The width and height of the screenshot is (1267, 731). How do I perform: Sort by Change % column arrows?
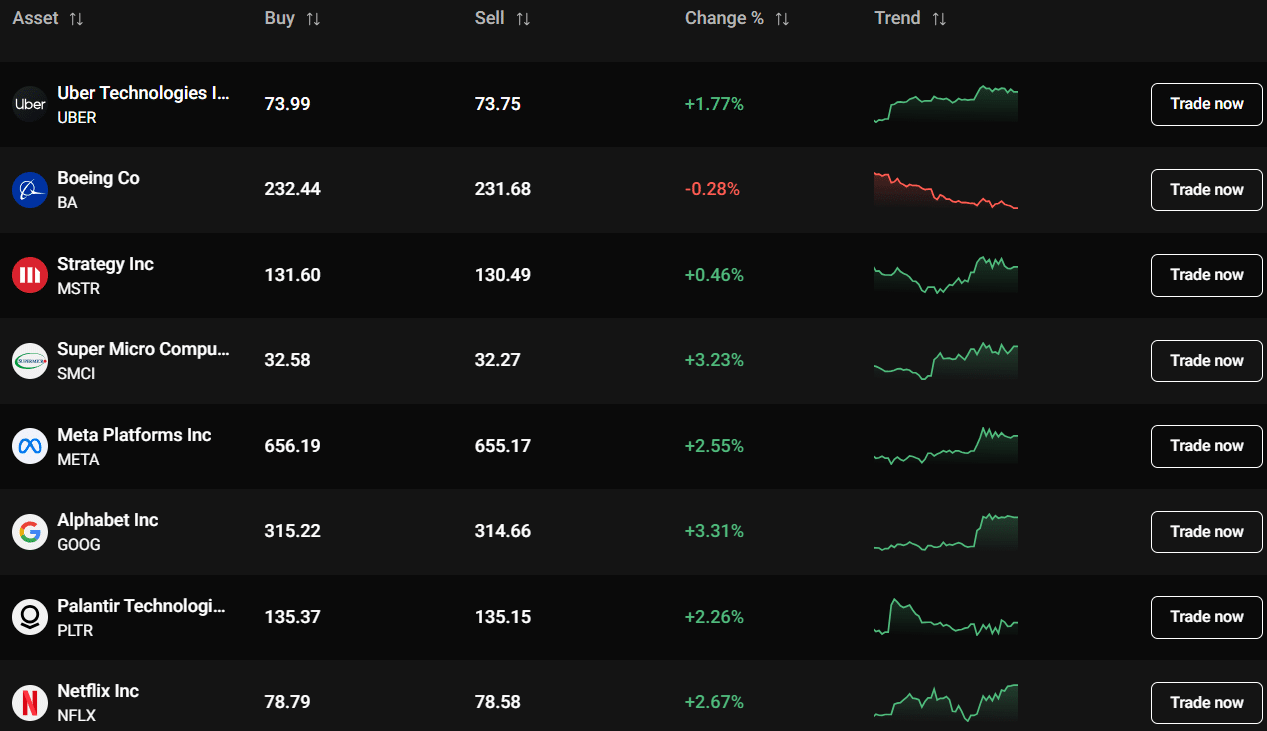point(782,19)
